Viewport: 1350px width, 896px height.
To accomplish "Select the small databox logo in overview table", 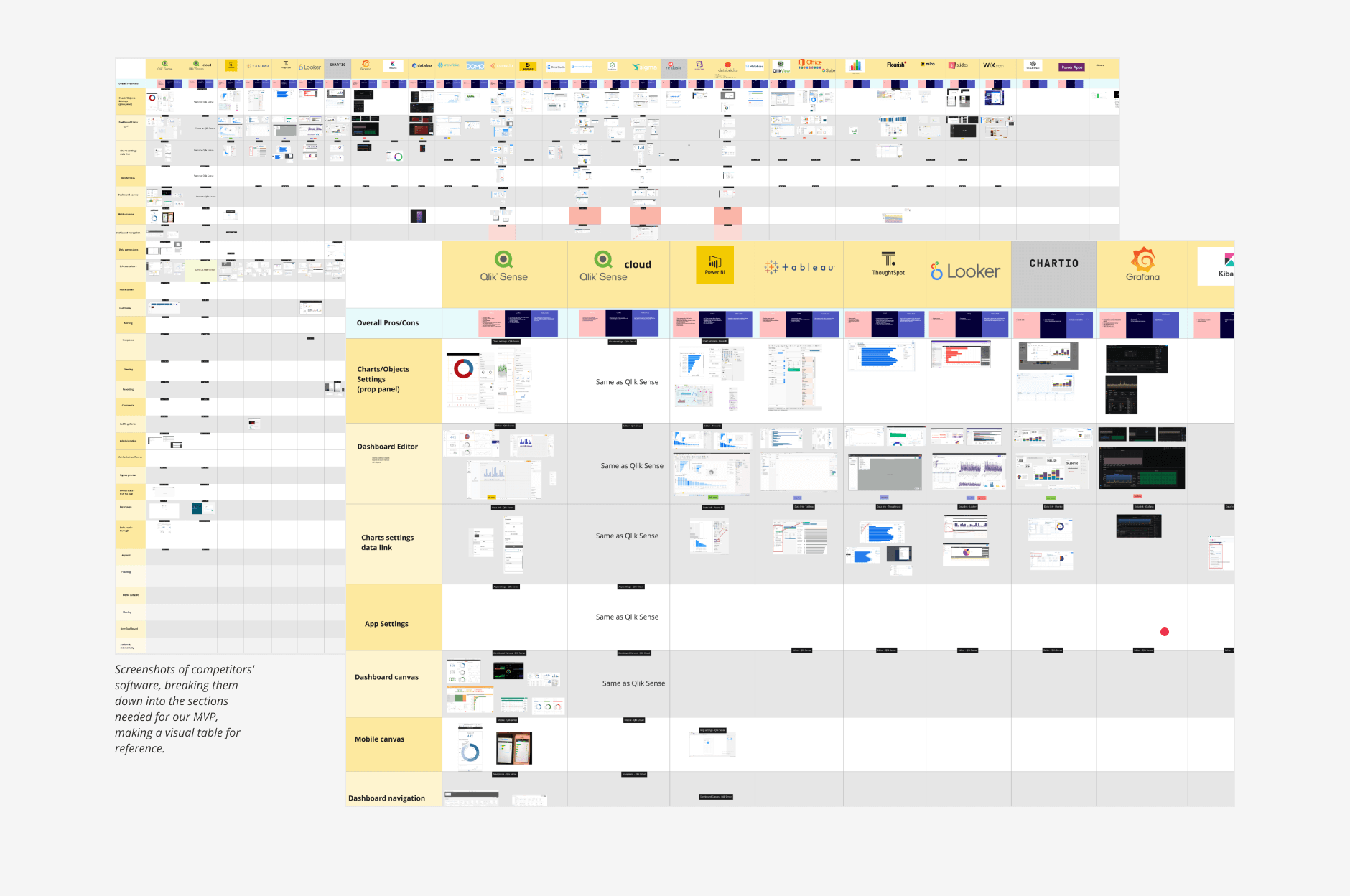I will 422,65.
